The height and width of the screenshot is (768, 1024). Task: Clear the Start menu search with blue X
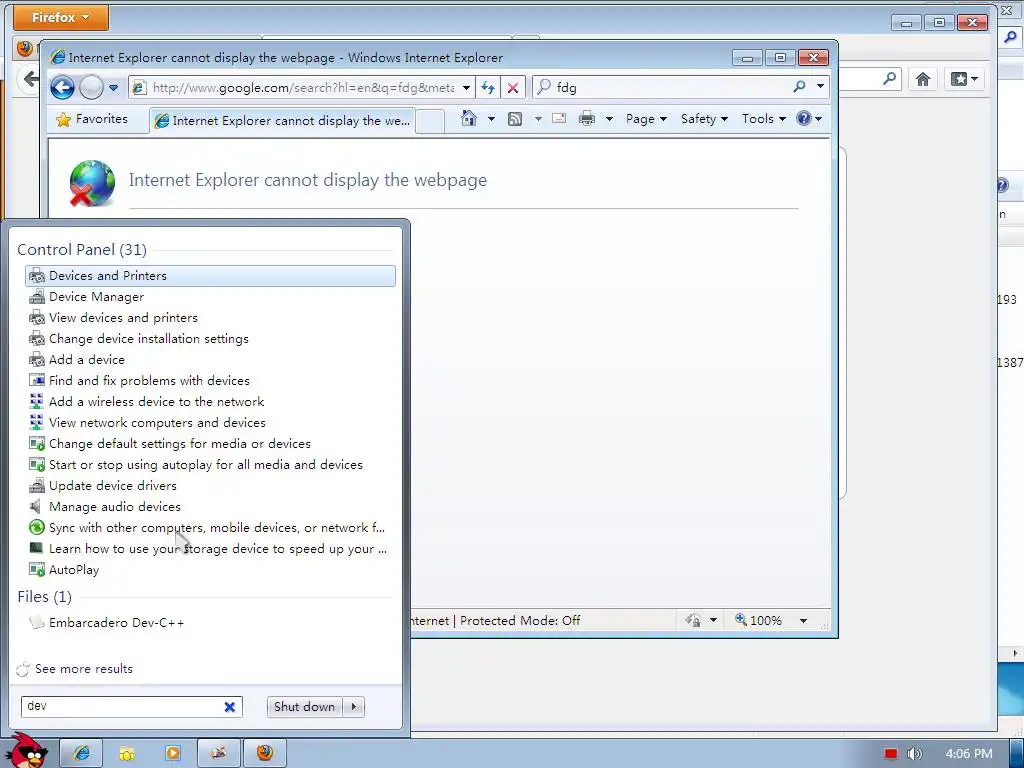[x=230, y=707]
